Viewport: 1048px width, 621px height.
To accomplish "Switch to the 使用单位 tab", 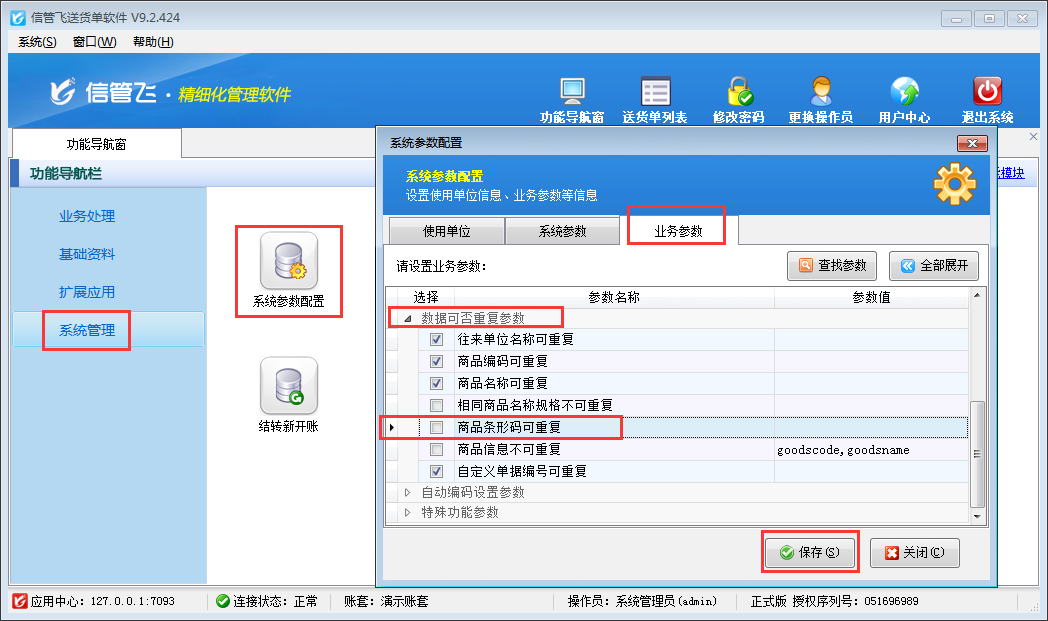I will pos(446,232).
